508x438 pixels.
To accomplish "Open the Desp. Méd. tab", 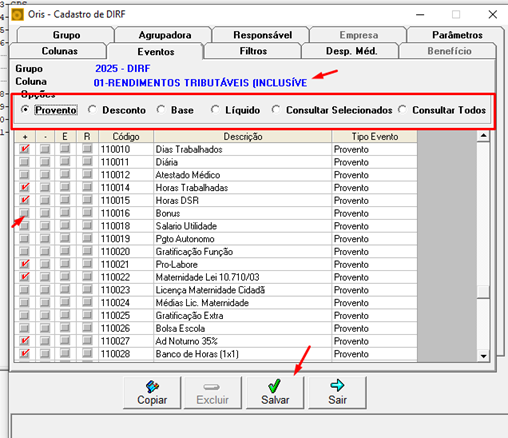I will 351,51.
